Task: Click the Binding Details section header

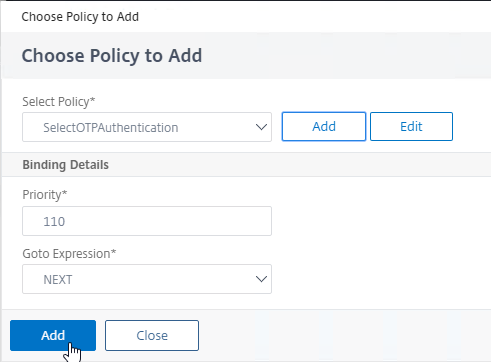Action: coord(66,165)
